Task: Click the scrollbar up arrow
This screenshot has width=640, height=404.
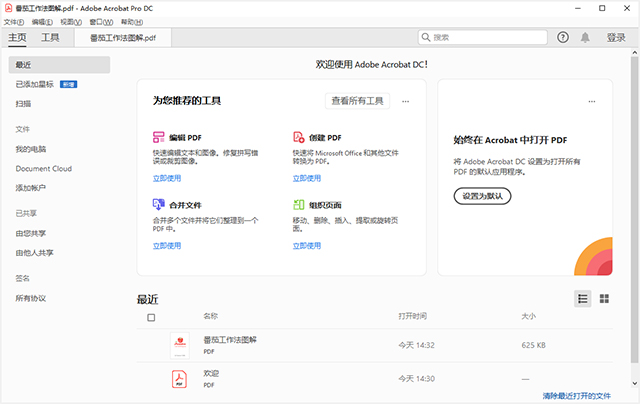Action: pos(634,52)
